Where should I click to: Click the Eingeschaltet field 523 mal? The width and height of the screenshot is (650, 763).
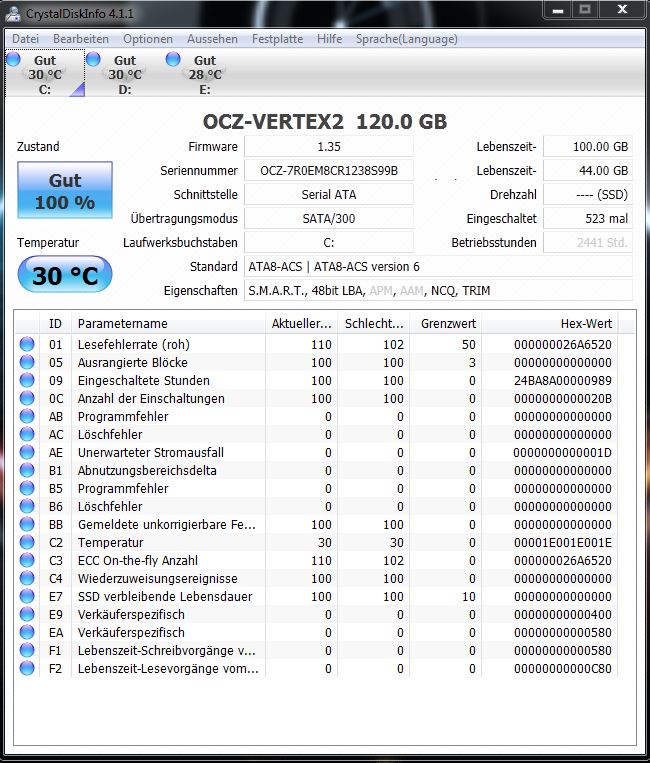pyautogui.click(x=588, y=218)
